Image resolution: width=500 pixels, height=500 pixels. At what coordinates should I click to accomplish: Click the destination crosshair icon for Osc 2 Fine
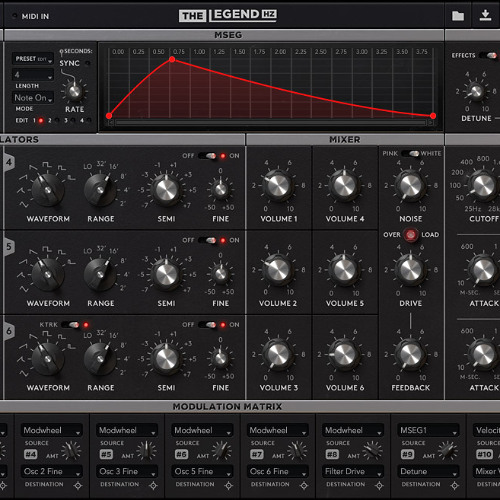pos(78,486)
